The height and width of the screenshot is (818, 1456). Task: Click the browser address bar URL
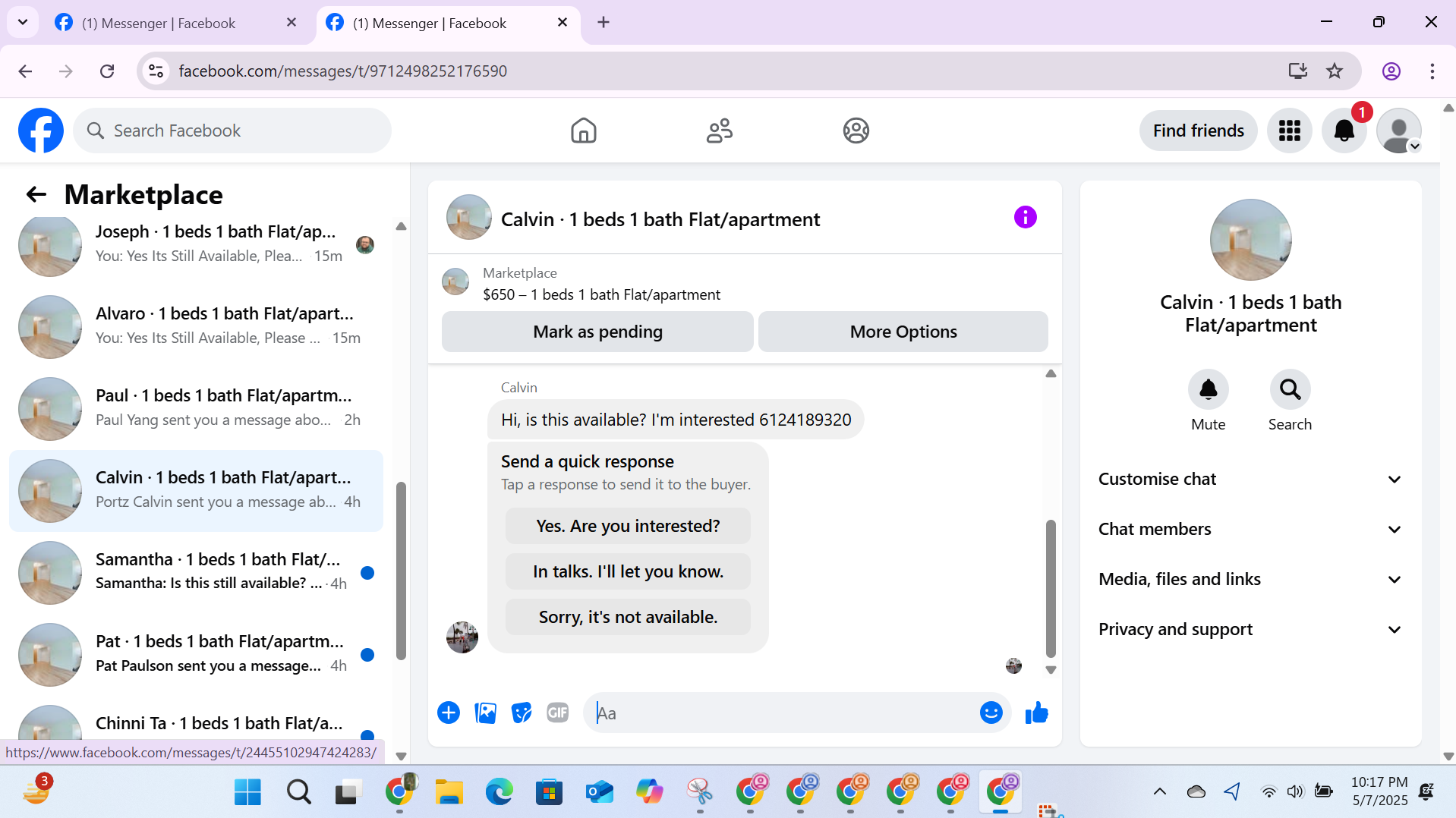[x=342, y=71]
